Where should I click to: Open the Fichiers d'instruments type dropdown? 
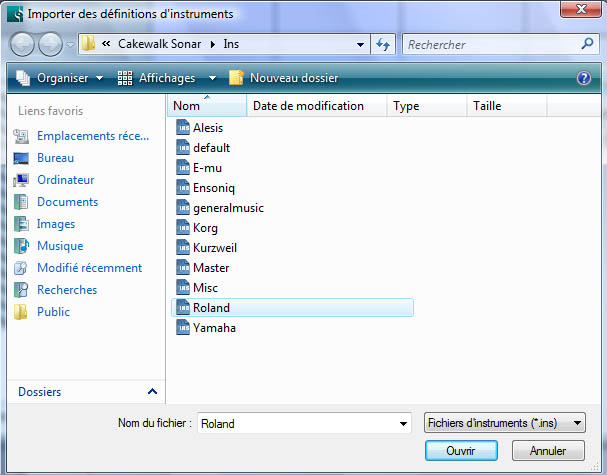click(x=505, y=423)
